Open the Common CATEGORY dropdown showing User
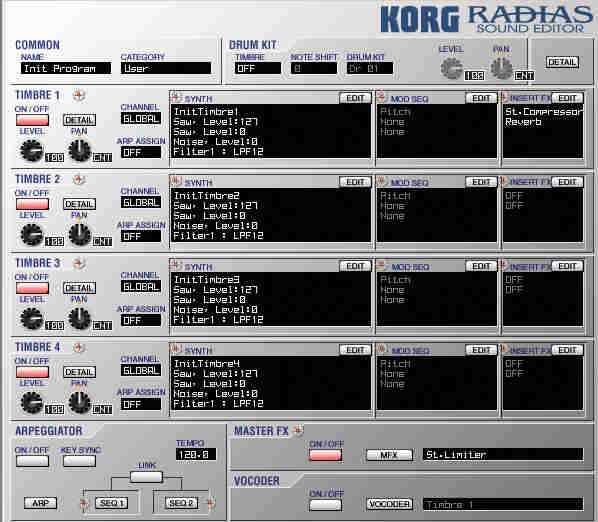Screen dimensions: 598x522 click(x=166, y=68)
